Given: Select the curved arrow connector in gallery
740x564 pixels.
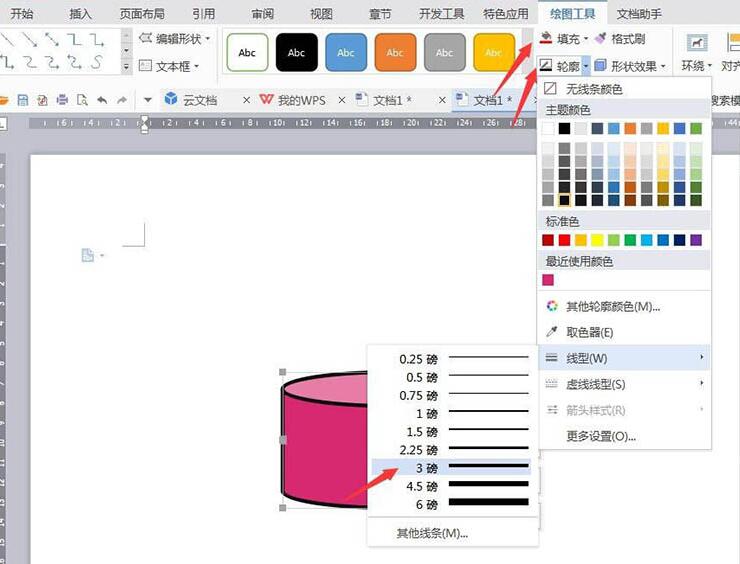Looking at the screenshot, I should pos(52,62).
